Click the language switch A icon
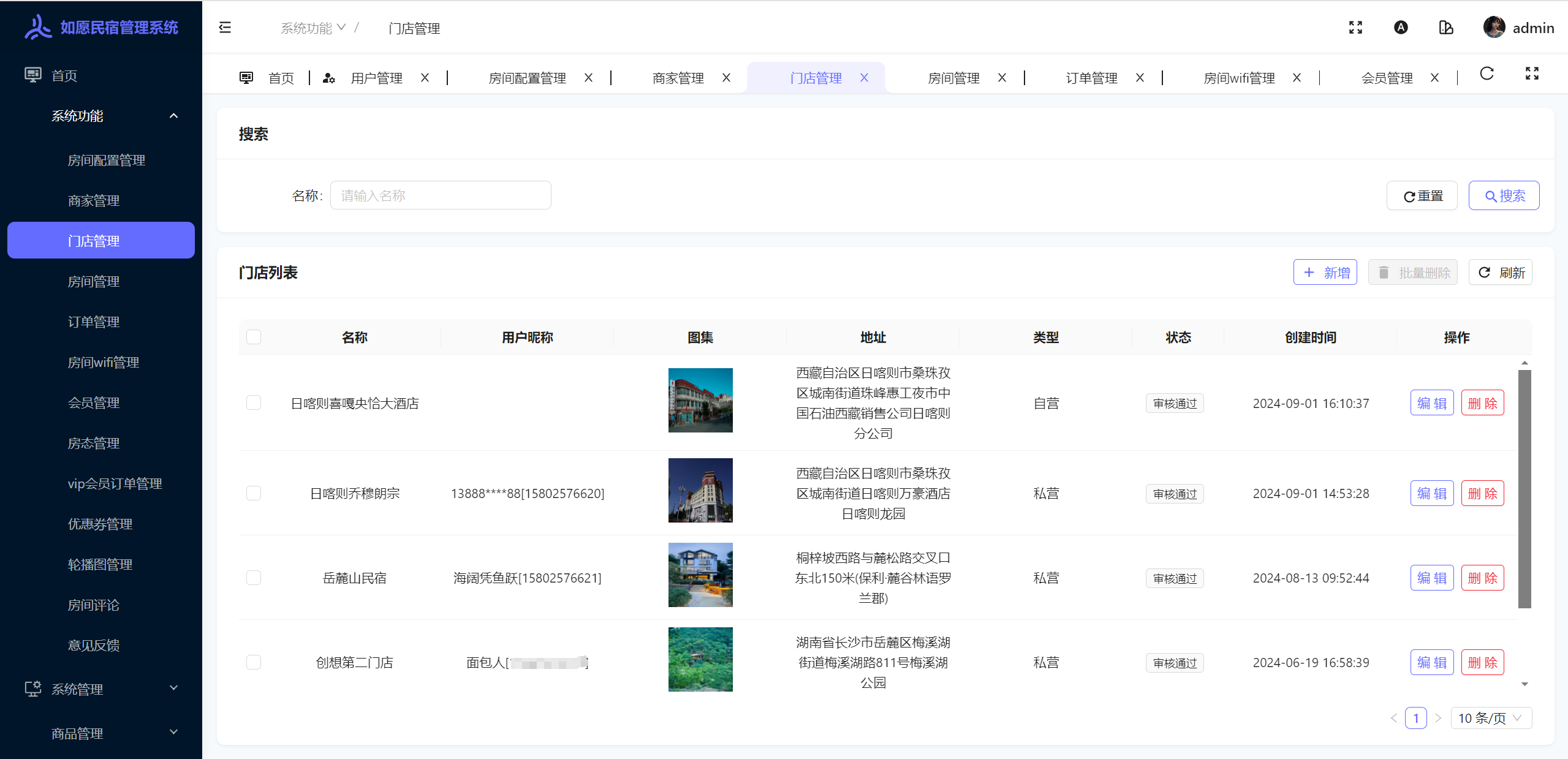1568x759 pixels. (1401, 28)
